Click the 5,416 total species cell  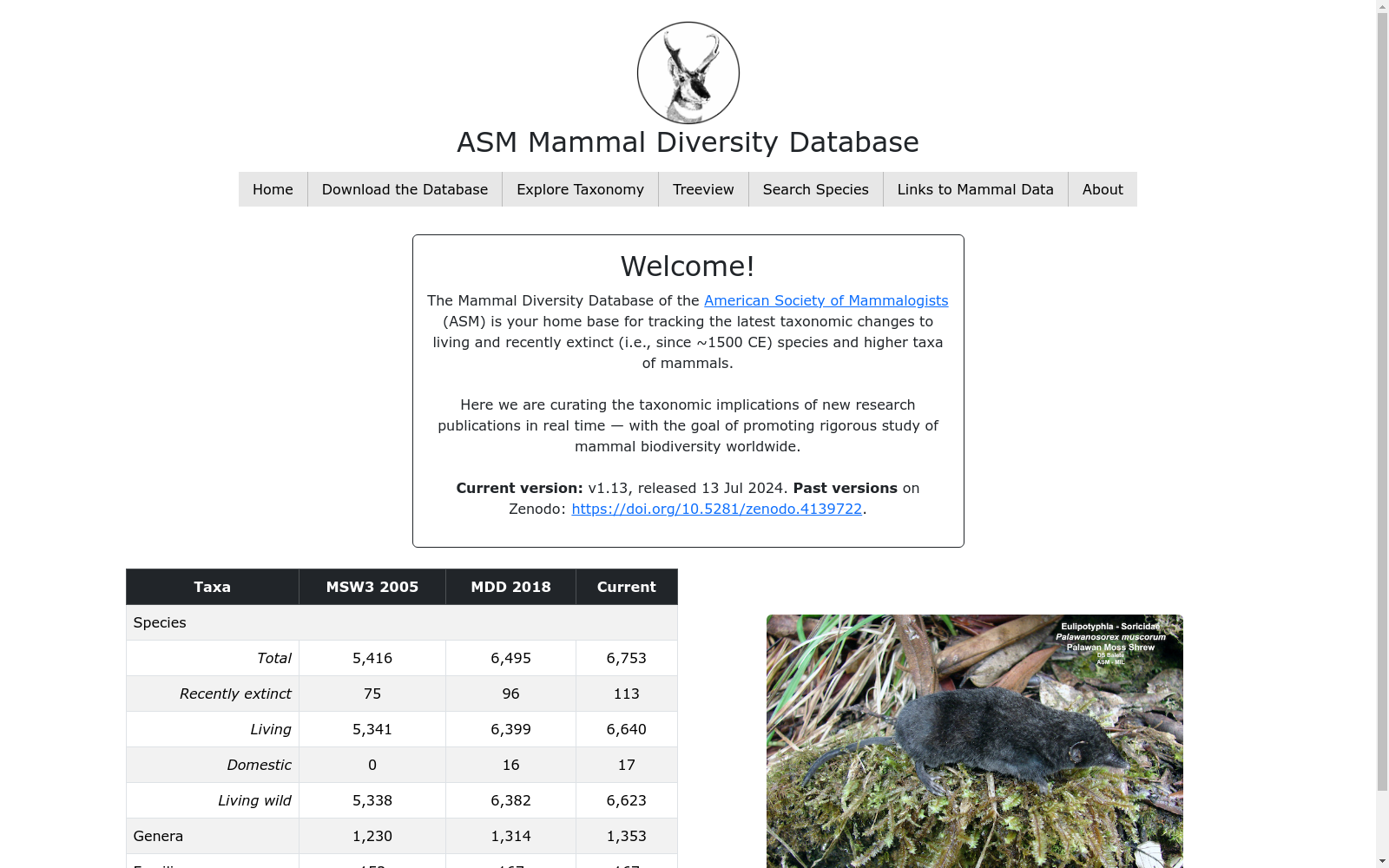tap(372, 658)
